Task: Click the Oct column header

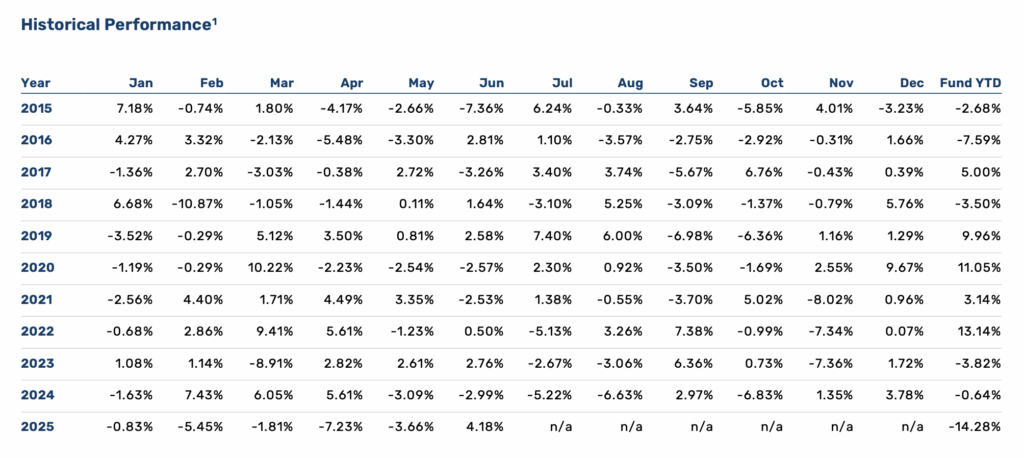Action: coord(770,83)
